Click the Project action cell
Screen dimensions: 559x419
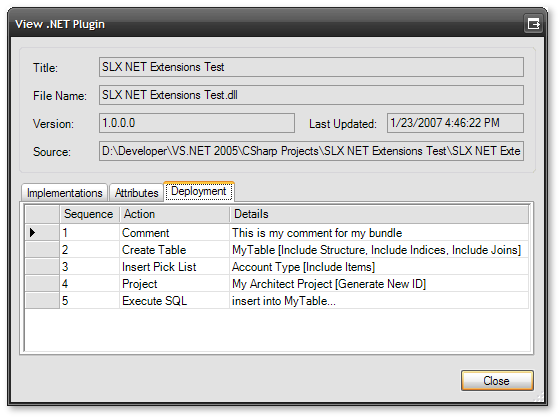(174, 284)
